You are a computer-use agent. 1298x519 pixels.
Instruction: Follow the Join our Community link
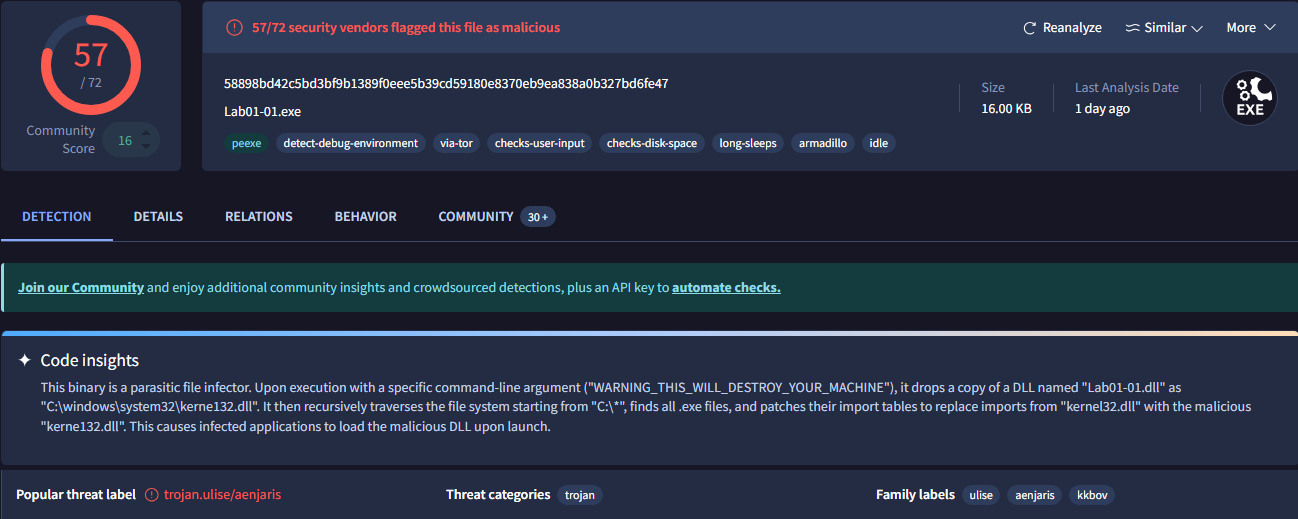(81, 288)
